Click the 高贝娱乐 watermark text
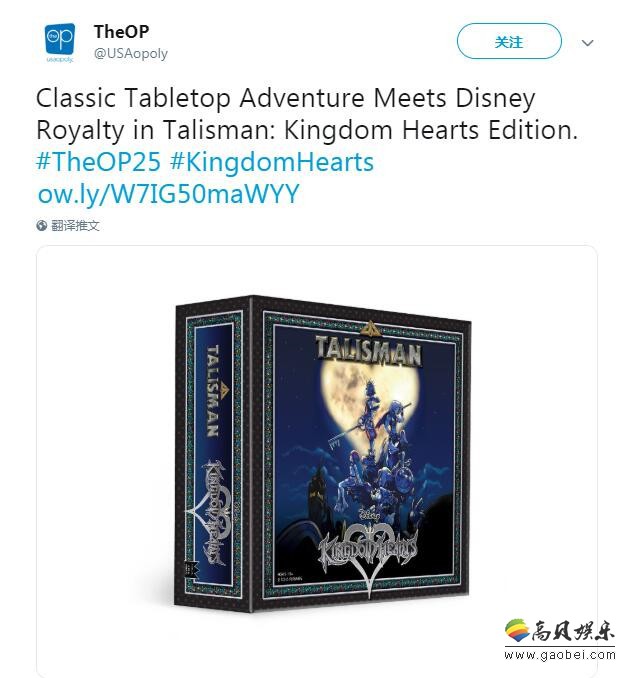This screenshot has width=631, height=678. coord(573,631)
